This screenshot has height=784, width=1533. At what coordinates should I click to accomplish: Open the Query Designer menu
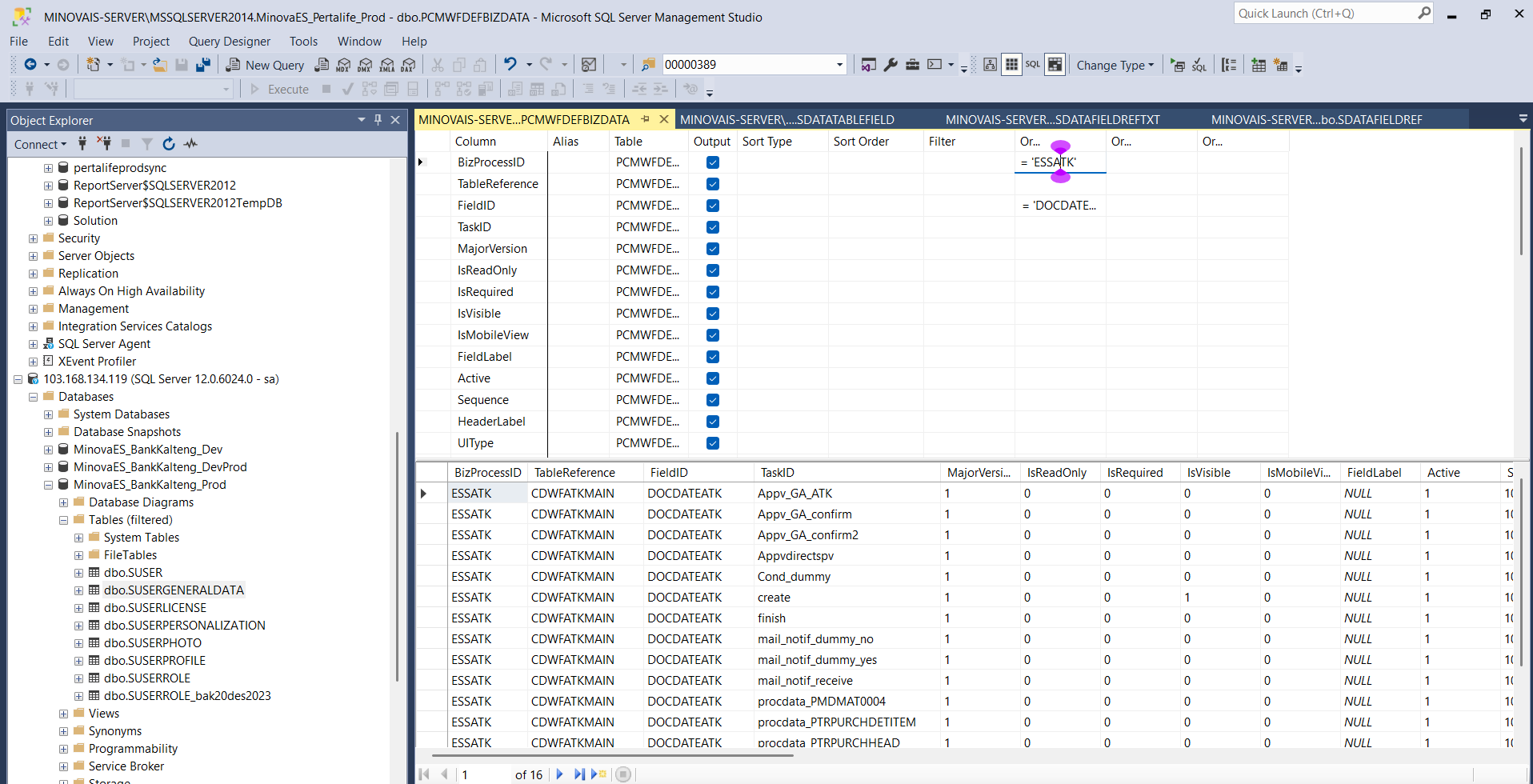[230, 41]
